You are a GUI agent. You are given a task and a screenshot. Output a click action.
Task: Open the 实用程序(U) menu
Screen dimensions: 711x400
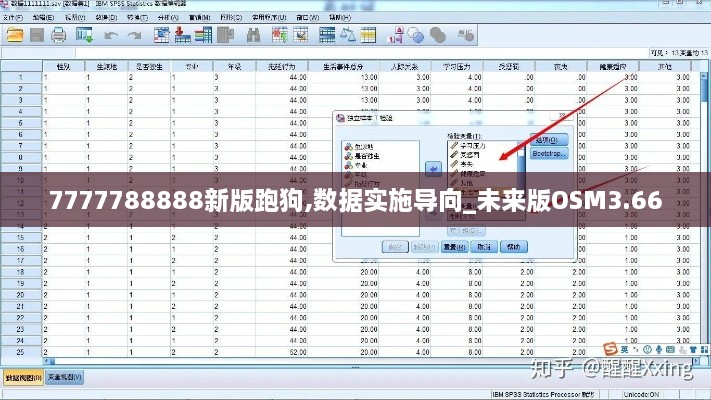pyautogui.click(x=269, y=18)
